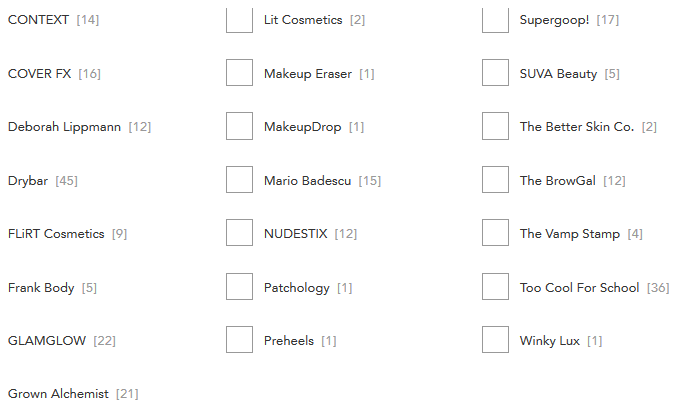This screenshot has height=405, width=676.
Task: Tick the Too Cool For School checkbox
Action: coord(495,287)
